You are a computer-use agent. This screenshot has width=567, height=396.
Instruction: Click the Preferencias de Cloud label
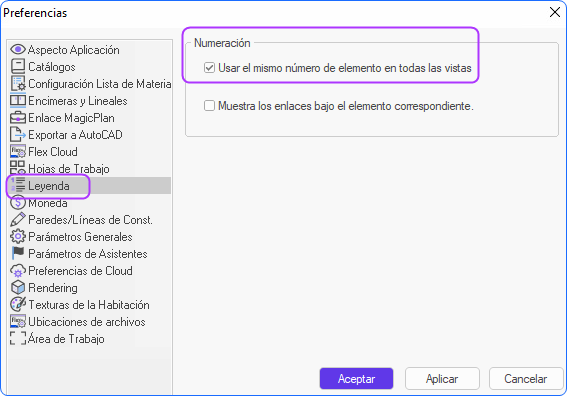(80, 271)
